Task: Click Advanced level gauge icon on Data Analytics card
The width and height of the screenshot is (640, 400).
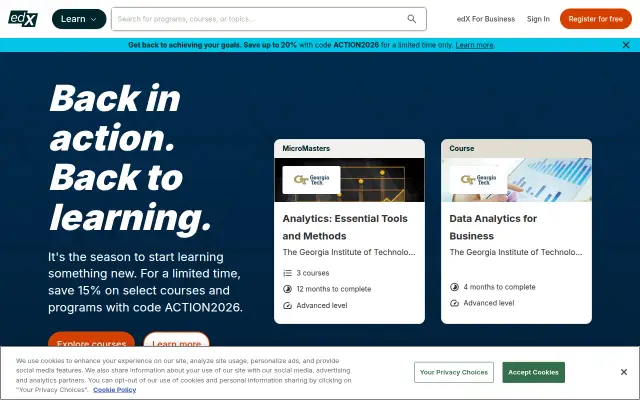Action: (x=454, y=303)
